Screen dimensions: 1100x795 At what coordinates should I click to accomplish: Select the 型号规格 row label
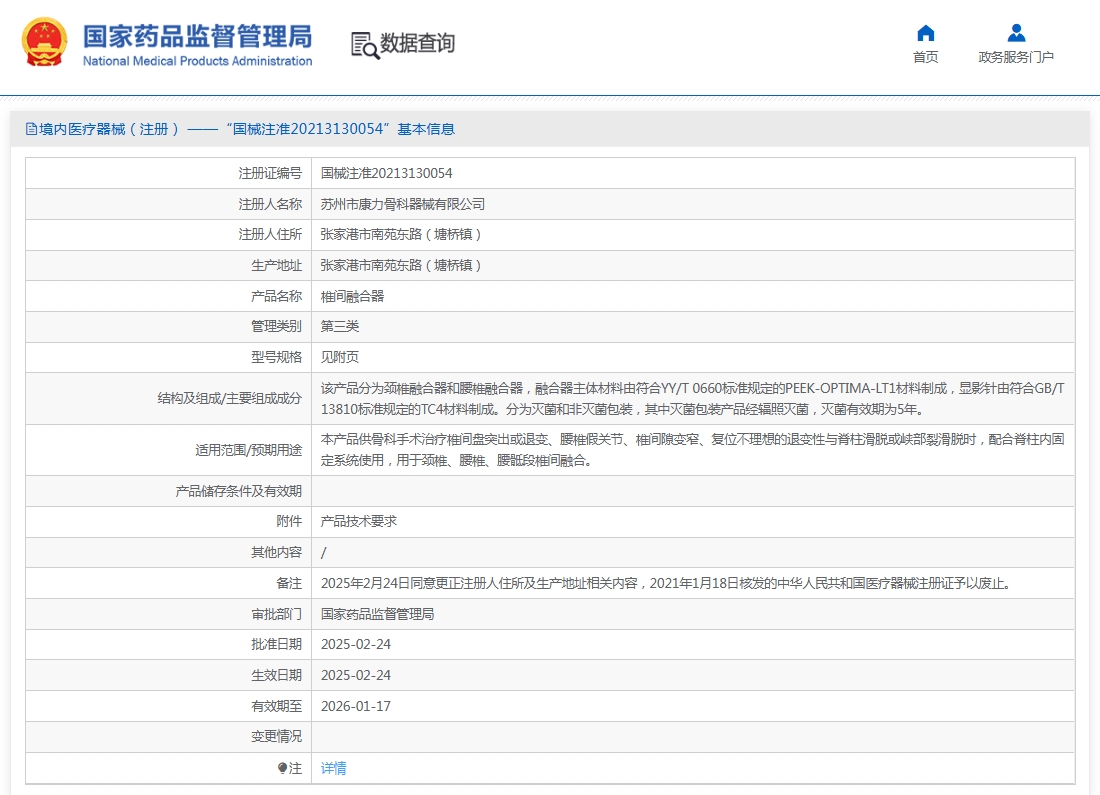(276, 357)
